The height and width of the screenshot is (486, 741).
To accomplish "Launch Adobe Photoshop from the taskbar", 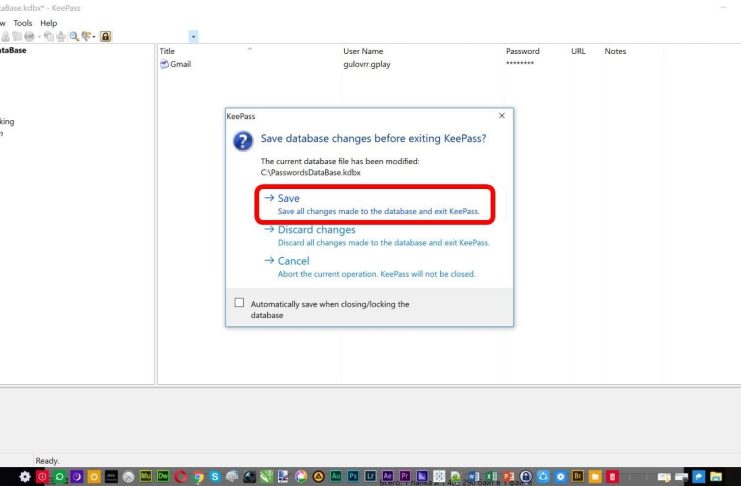I will coord(353,476).
